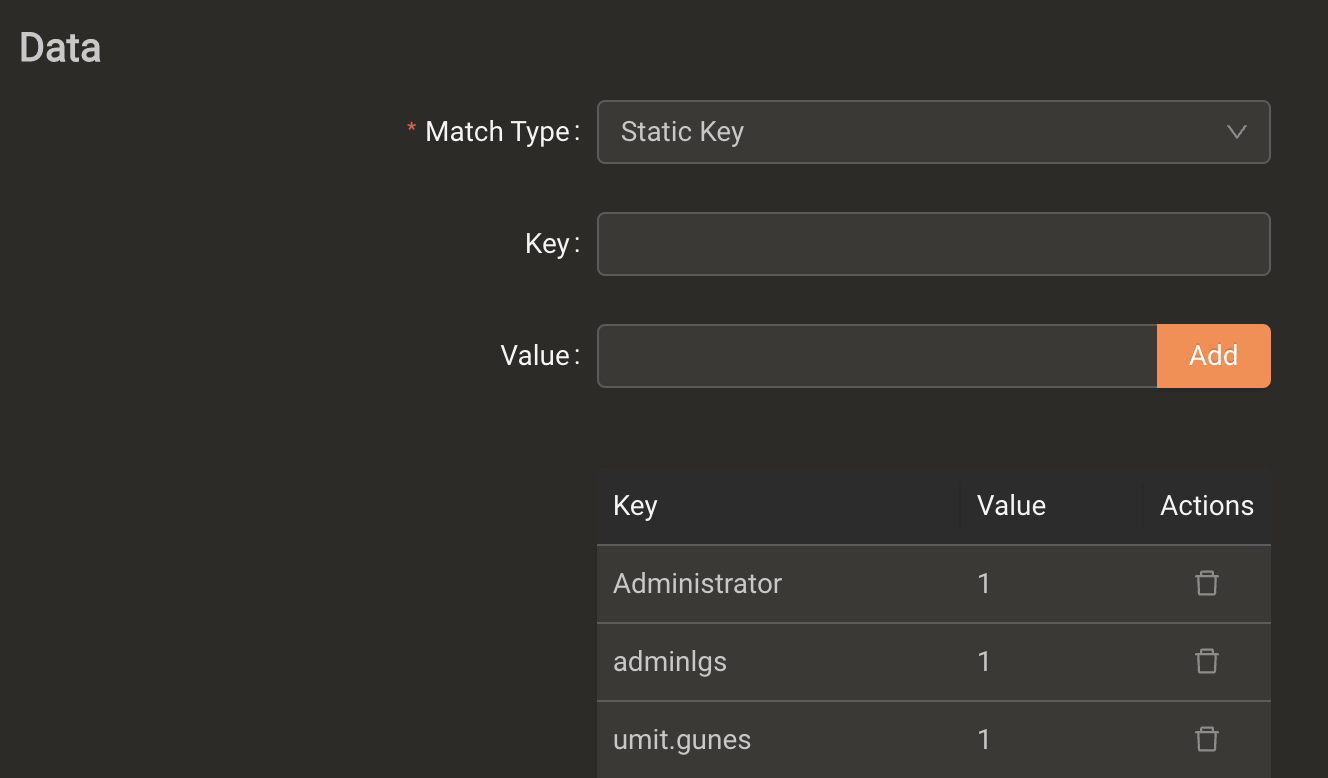Click the Match Type label

[x=497, y=132]
